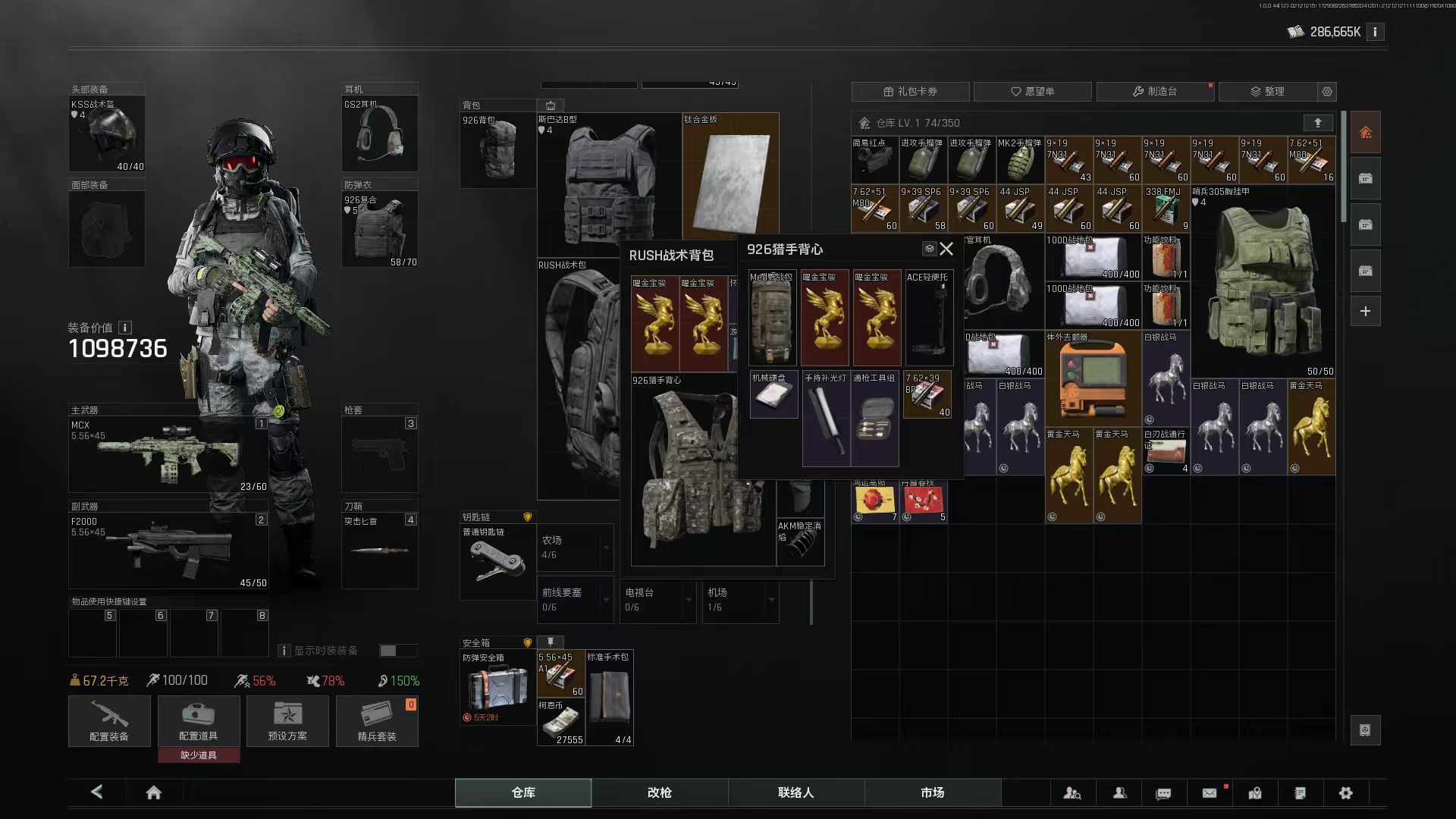Click the 制造台 button
1456x819 pixels.
point(1156,92)
